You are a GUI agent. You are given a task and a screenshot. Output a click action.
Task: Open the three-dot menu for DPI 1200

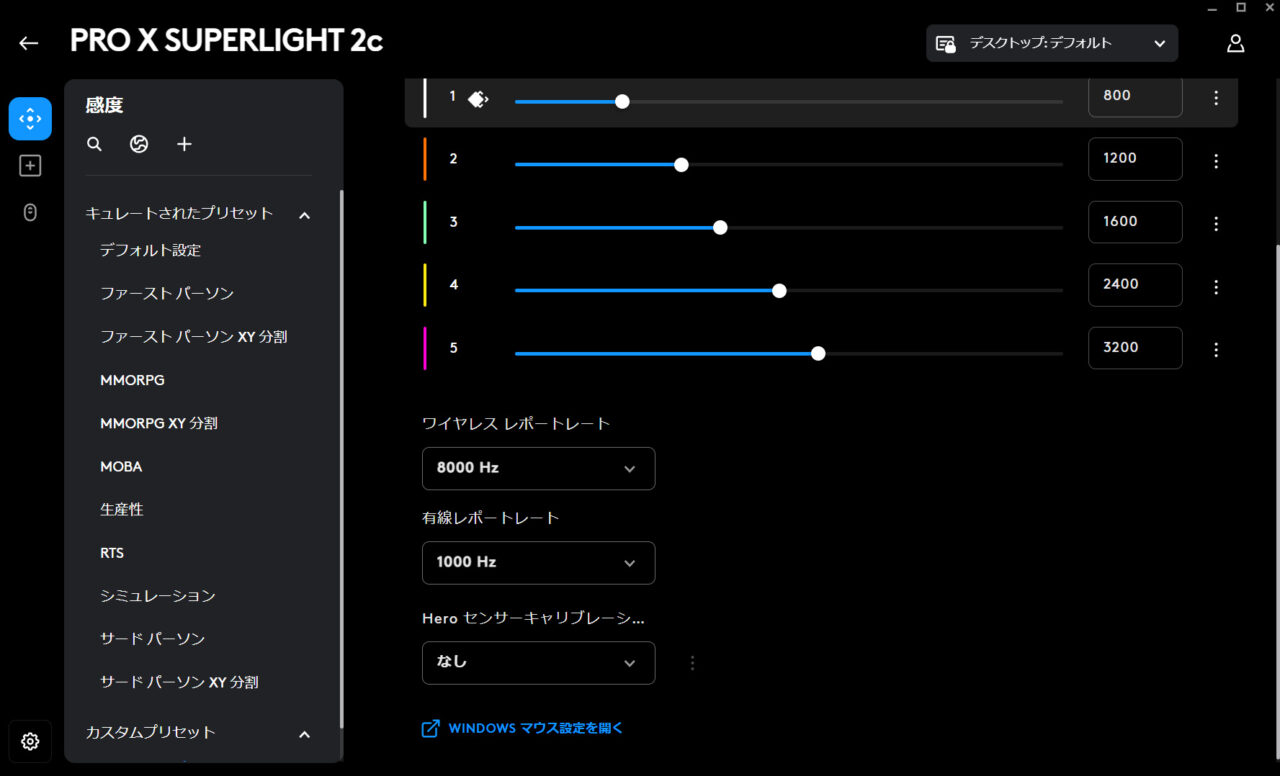click(1216, 161)
